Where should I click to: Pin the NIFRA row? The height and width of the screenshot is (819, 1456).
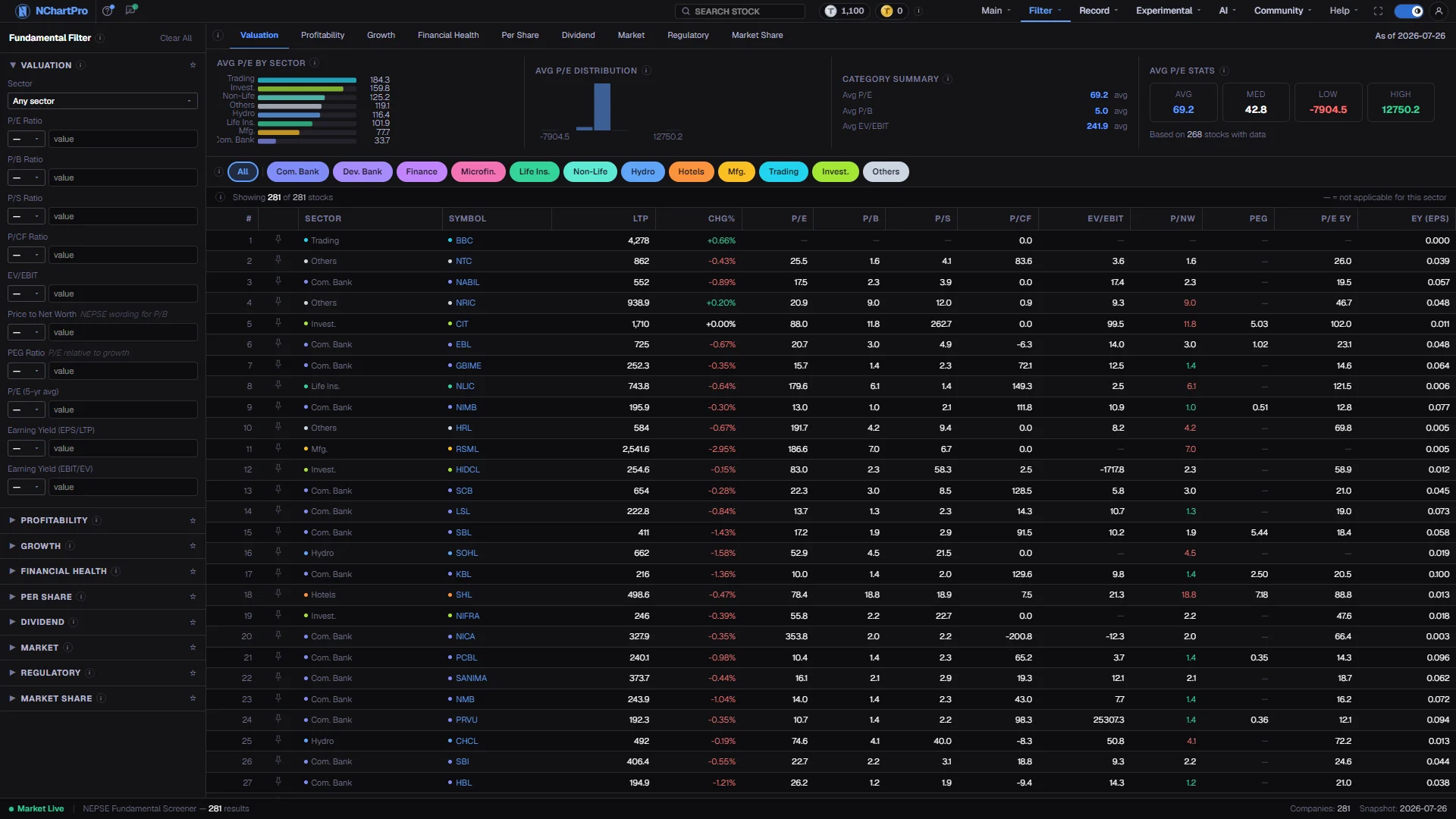point(278,615)
